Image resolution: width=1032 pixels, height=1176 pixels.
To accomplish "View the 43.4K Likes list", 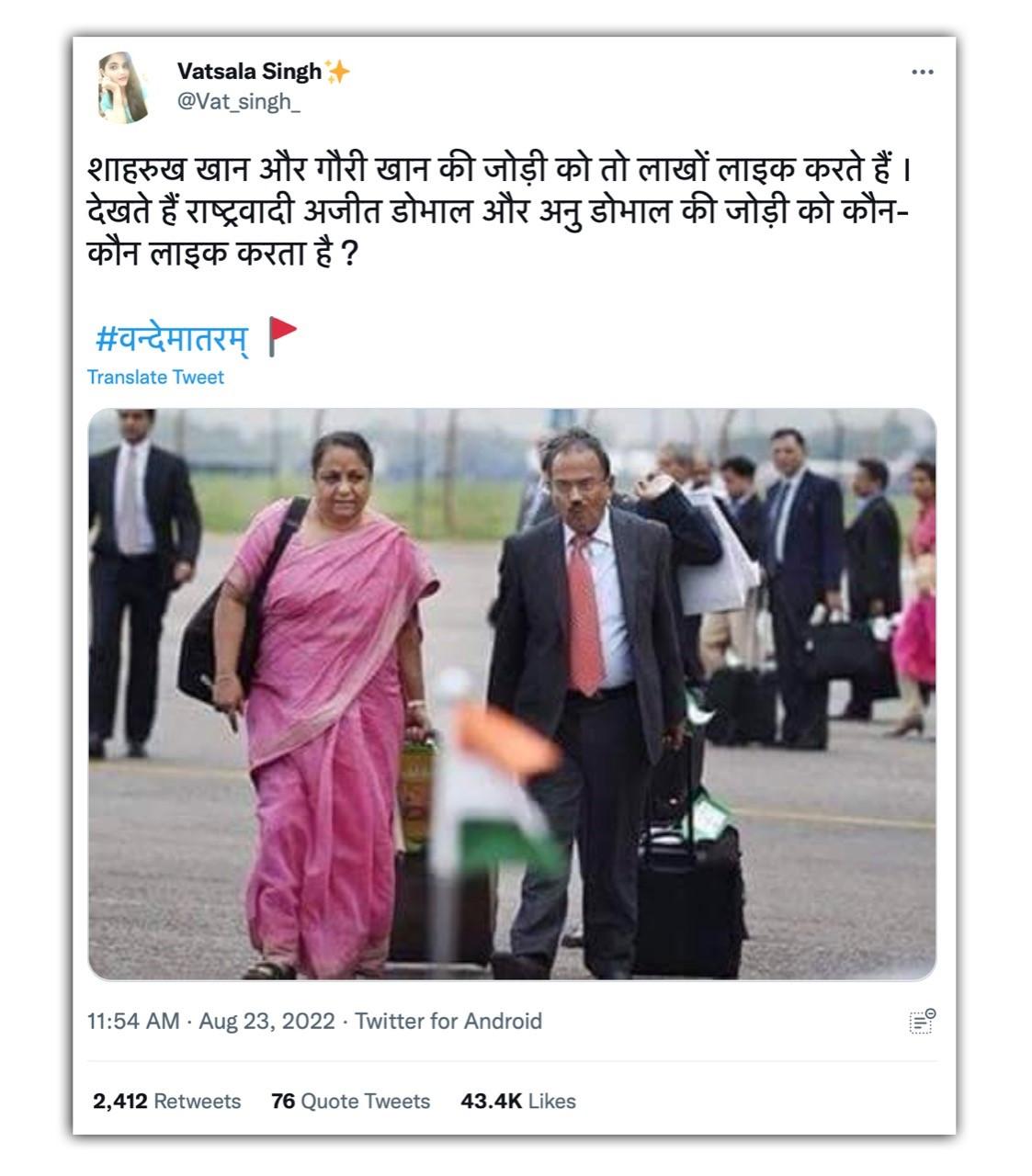I will click(518, 1101).
